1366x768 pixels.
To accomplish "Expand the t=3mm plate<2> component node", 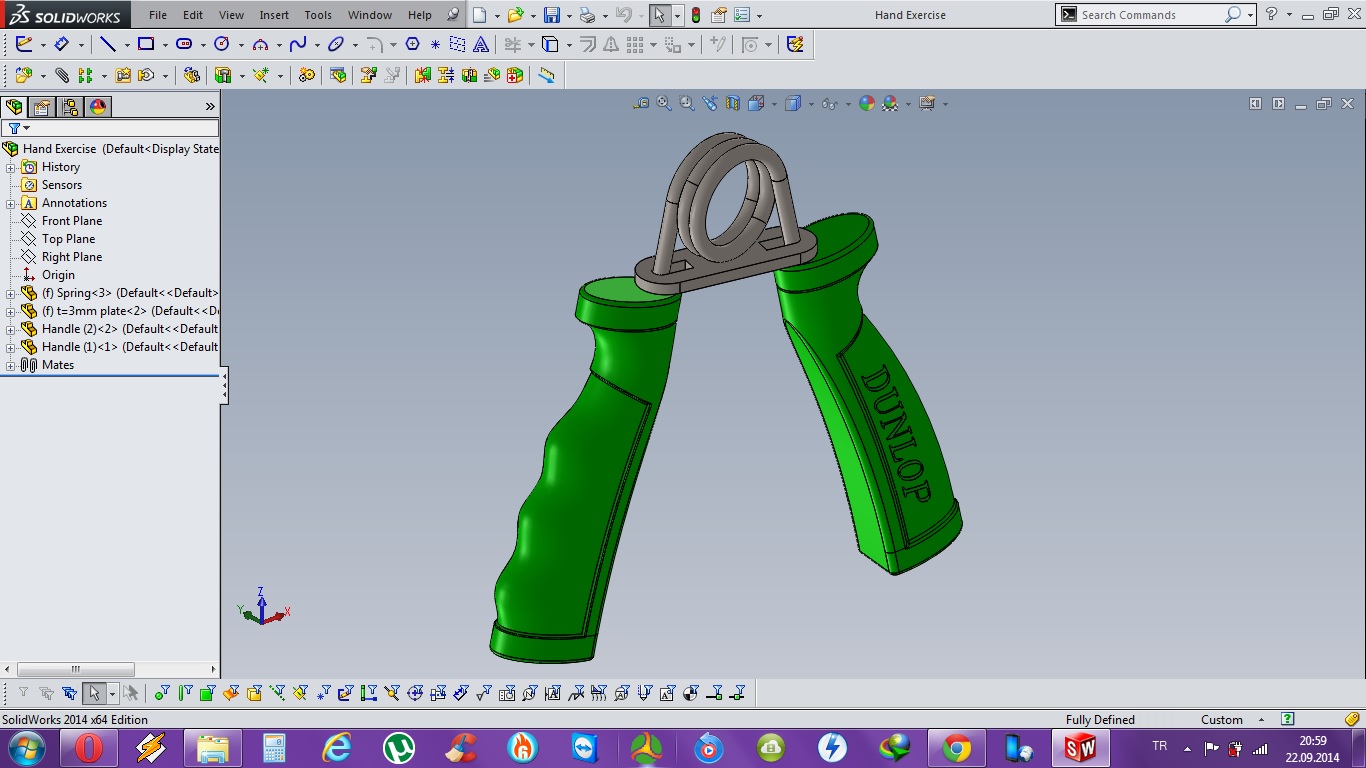I will point(11,311).
